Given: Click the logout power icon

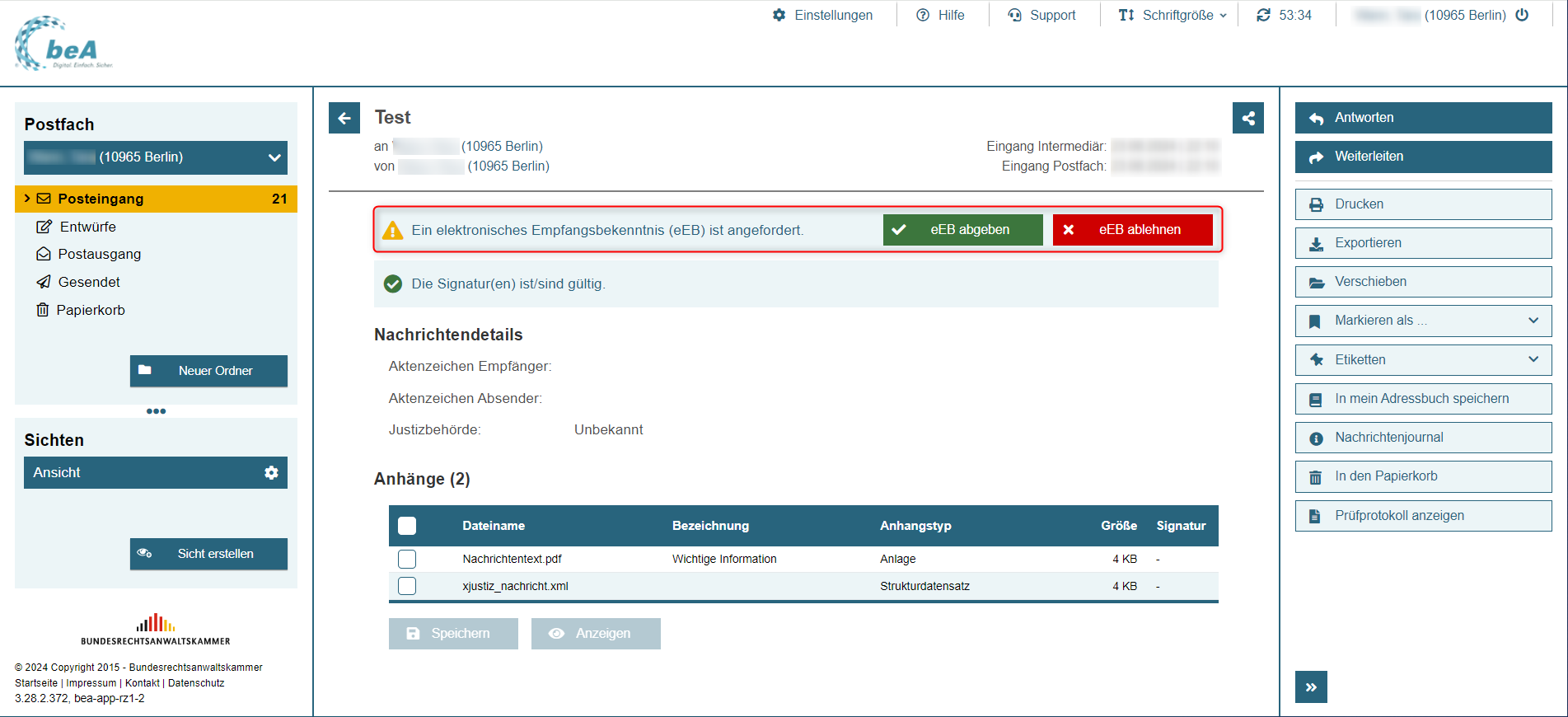Looking at the screenshot, I should [x=1522, y=15].
